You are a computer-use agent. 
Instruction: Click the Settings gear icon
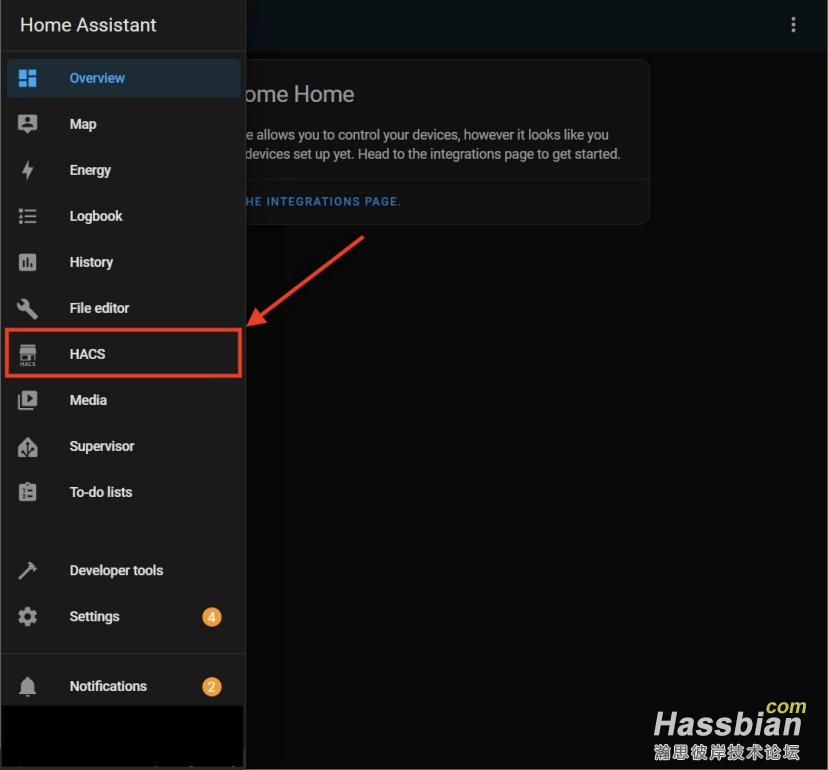pos(27,616)
